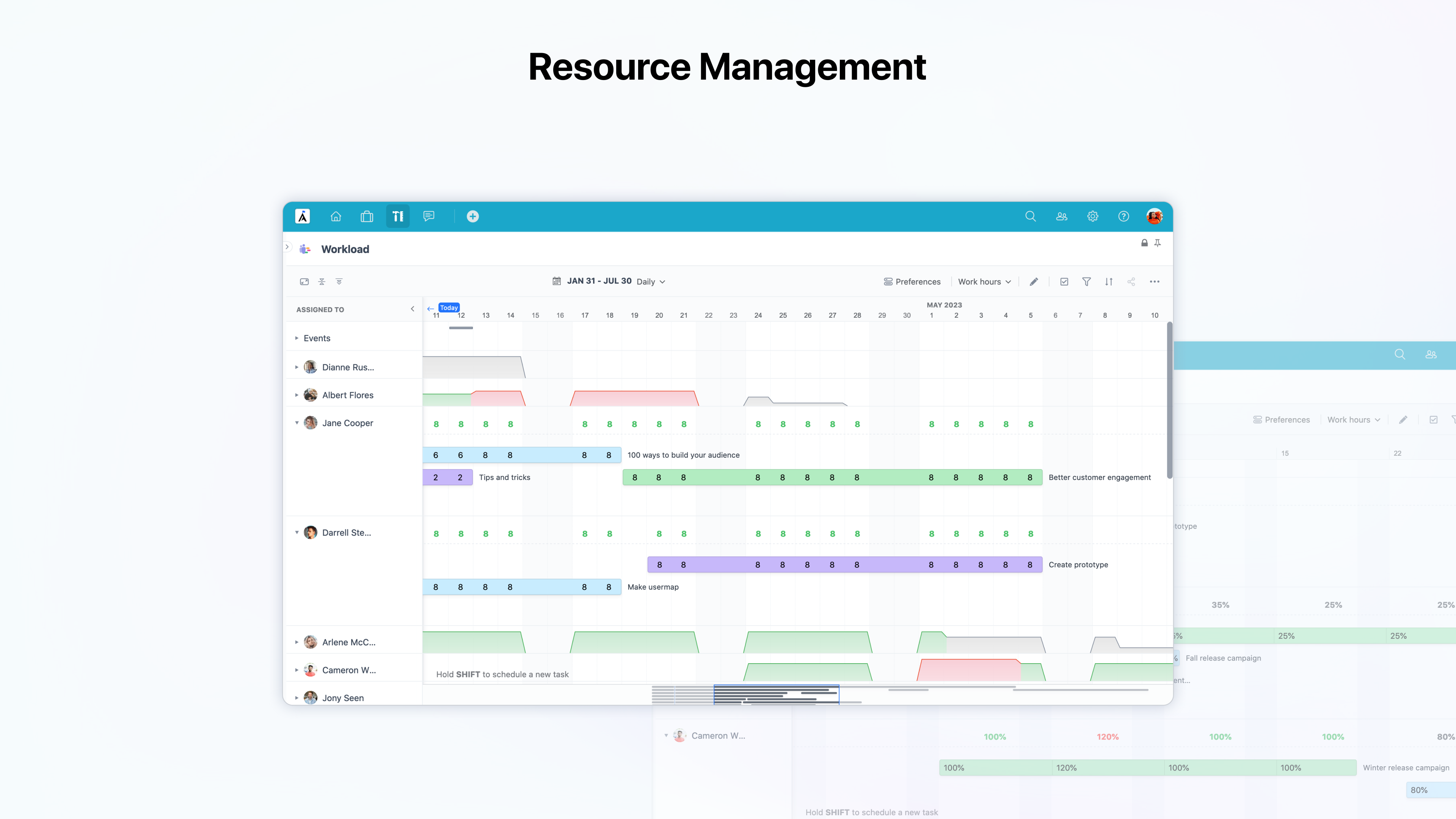Open the Daily view dropdown
Screen dimensions: 1456x819
click(x=651, y=281)
